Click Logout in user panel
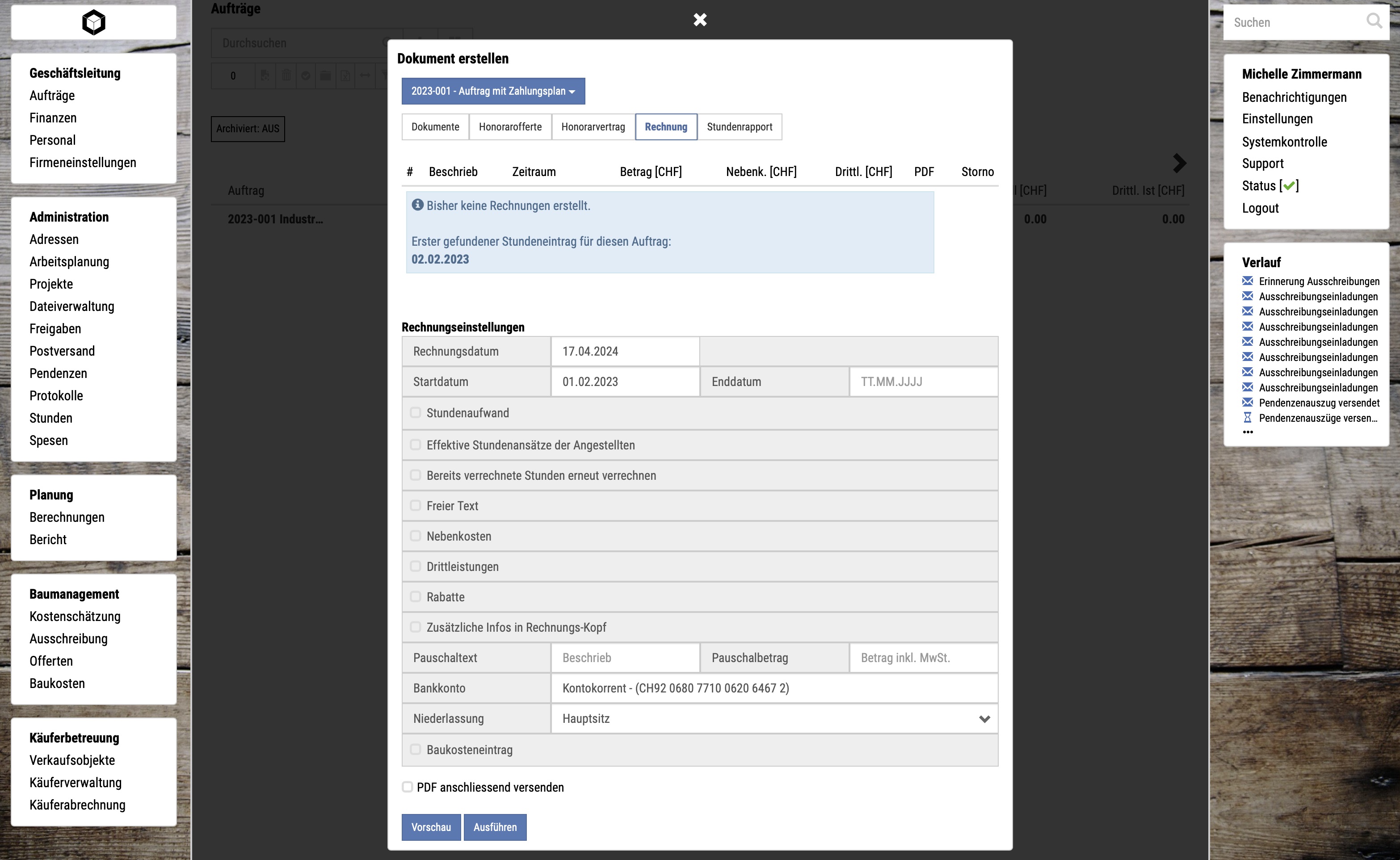 [1260, 208]
